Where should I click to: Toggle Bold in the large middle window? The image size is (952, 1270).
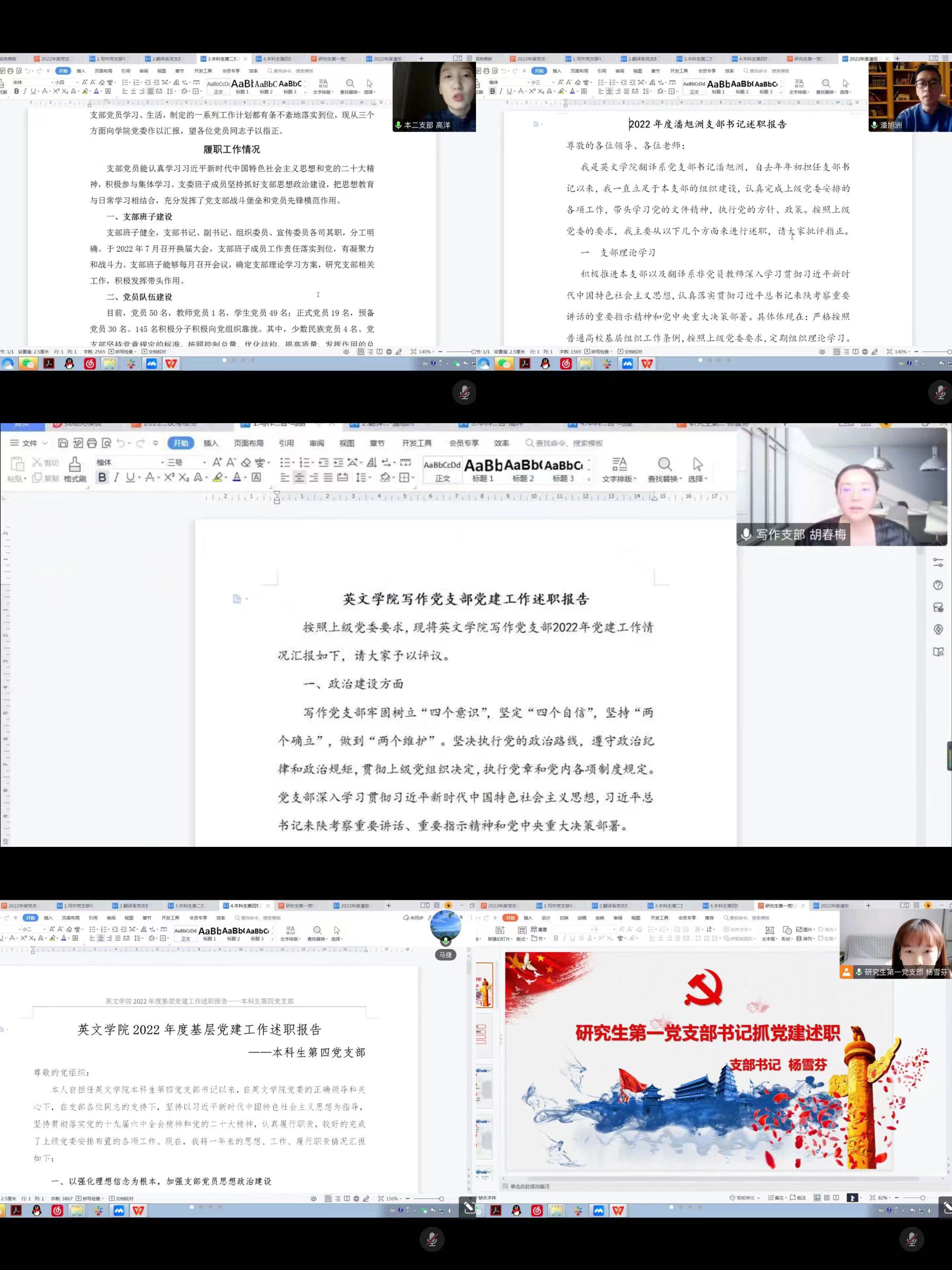click(102, 478)
